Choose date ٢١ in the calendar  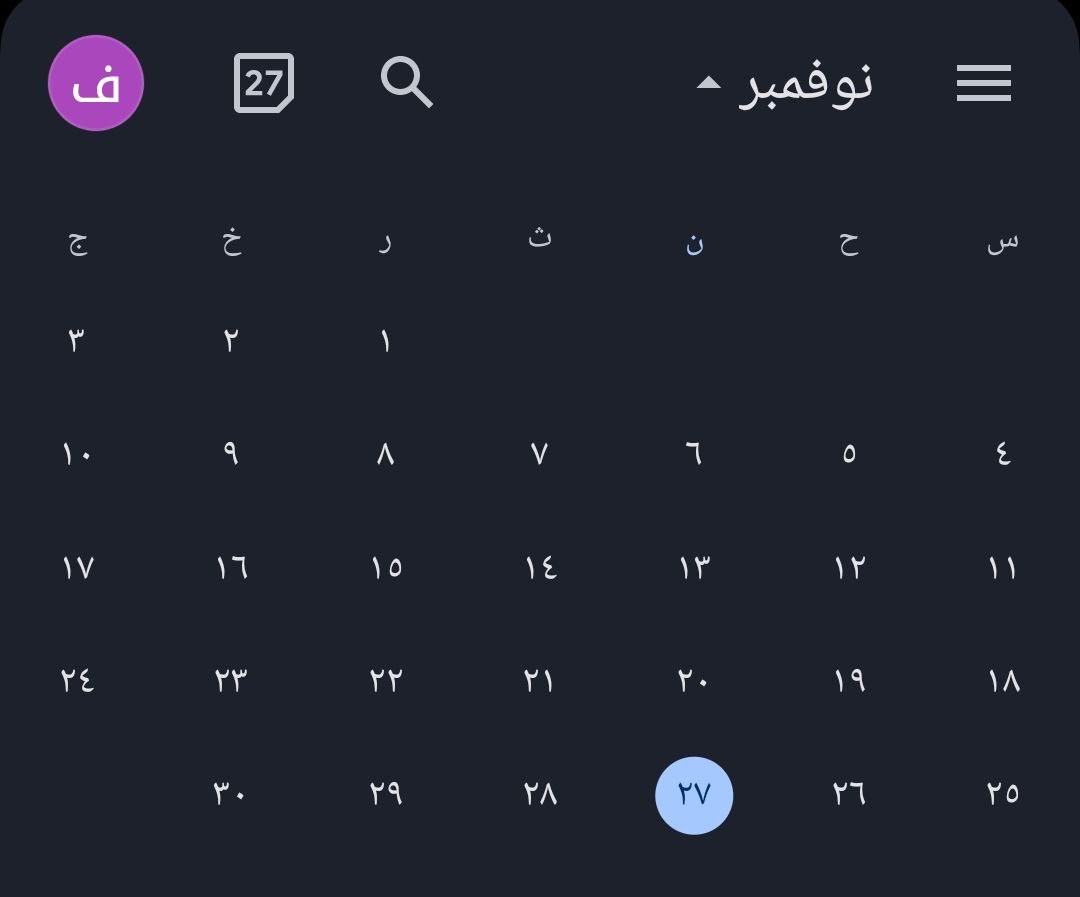[540, 681]
